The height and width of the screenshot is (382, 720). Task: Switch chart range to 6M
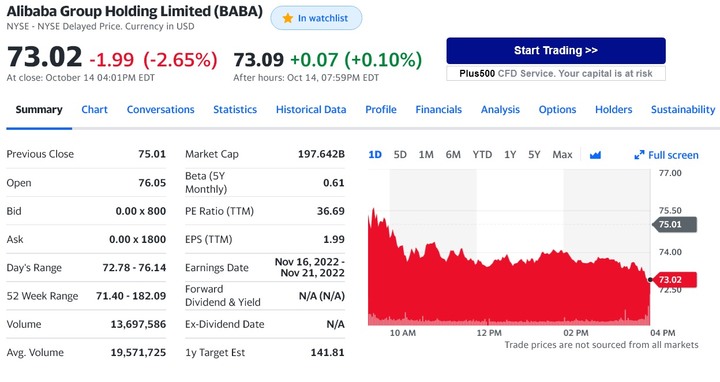(x=453, y=155)
